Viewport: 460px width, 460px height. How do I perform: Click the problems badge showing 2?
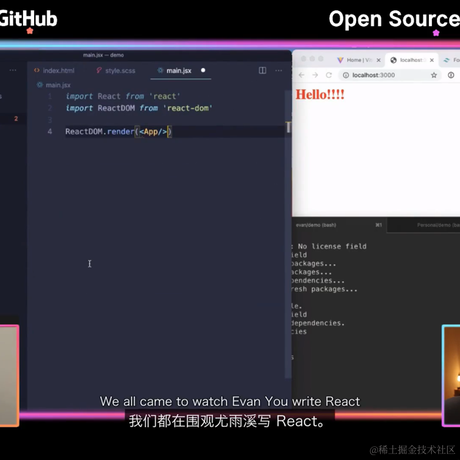coord(16,119)
